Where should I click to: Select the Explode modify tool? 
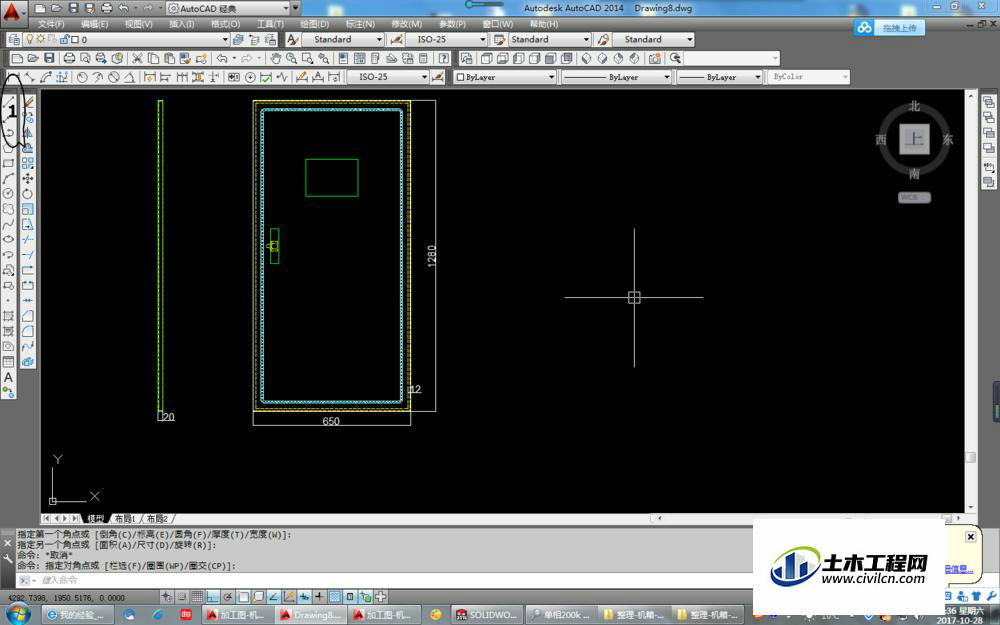[27, 362]
